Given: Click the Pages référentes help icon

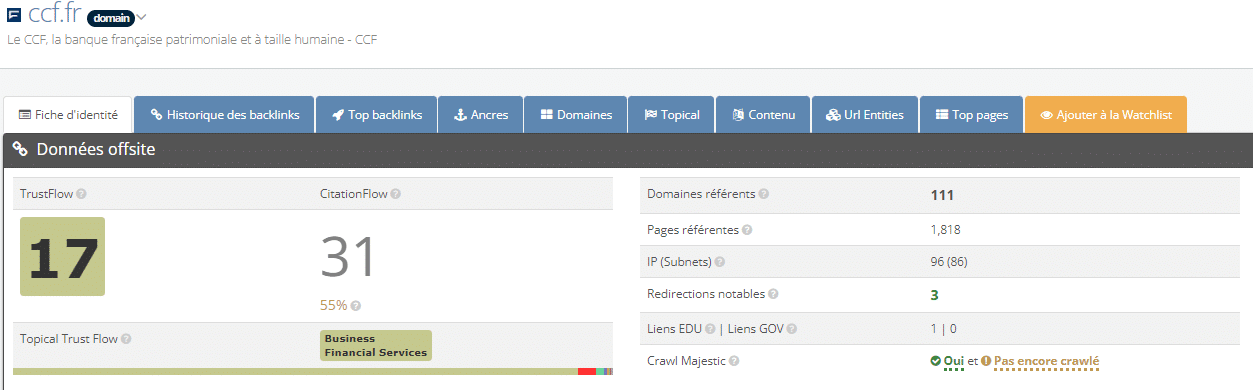Looking at the screenshot, I should coord(747,230).
